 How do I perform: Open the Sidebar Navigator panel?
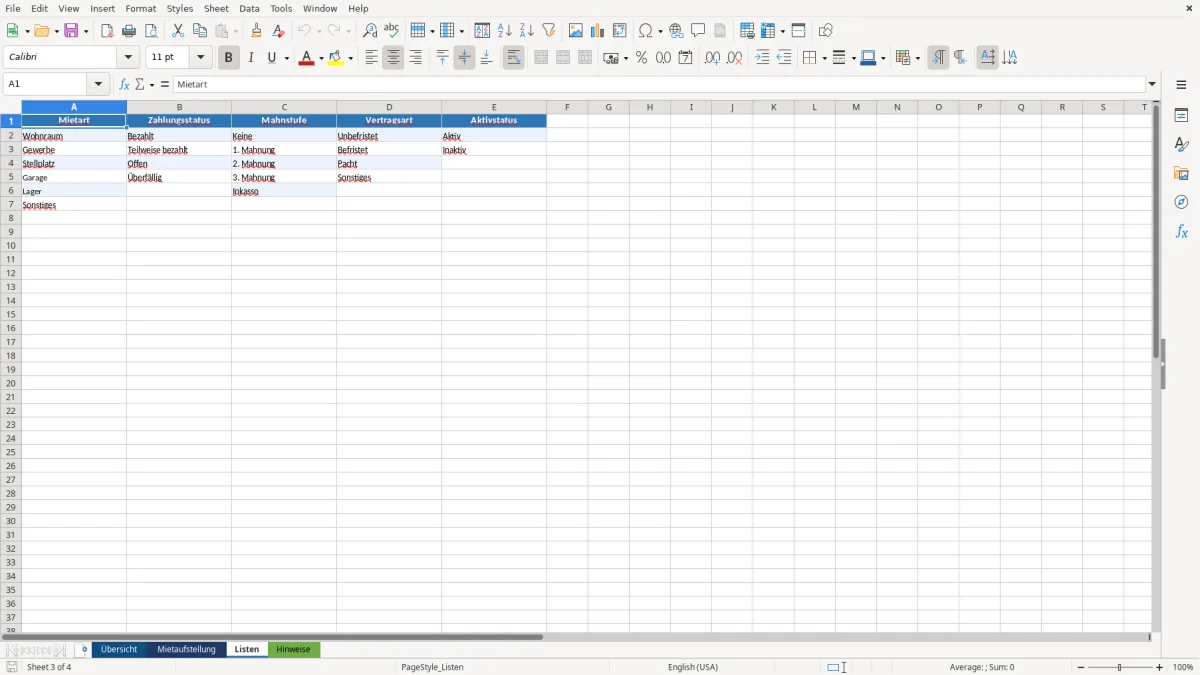(1181, 202)
